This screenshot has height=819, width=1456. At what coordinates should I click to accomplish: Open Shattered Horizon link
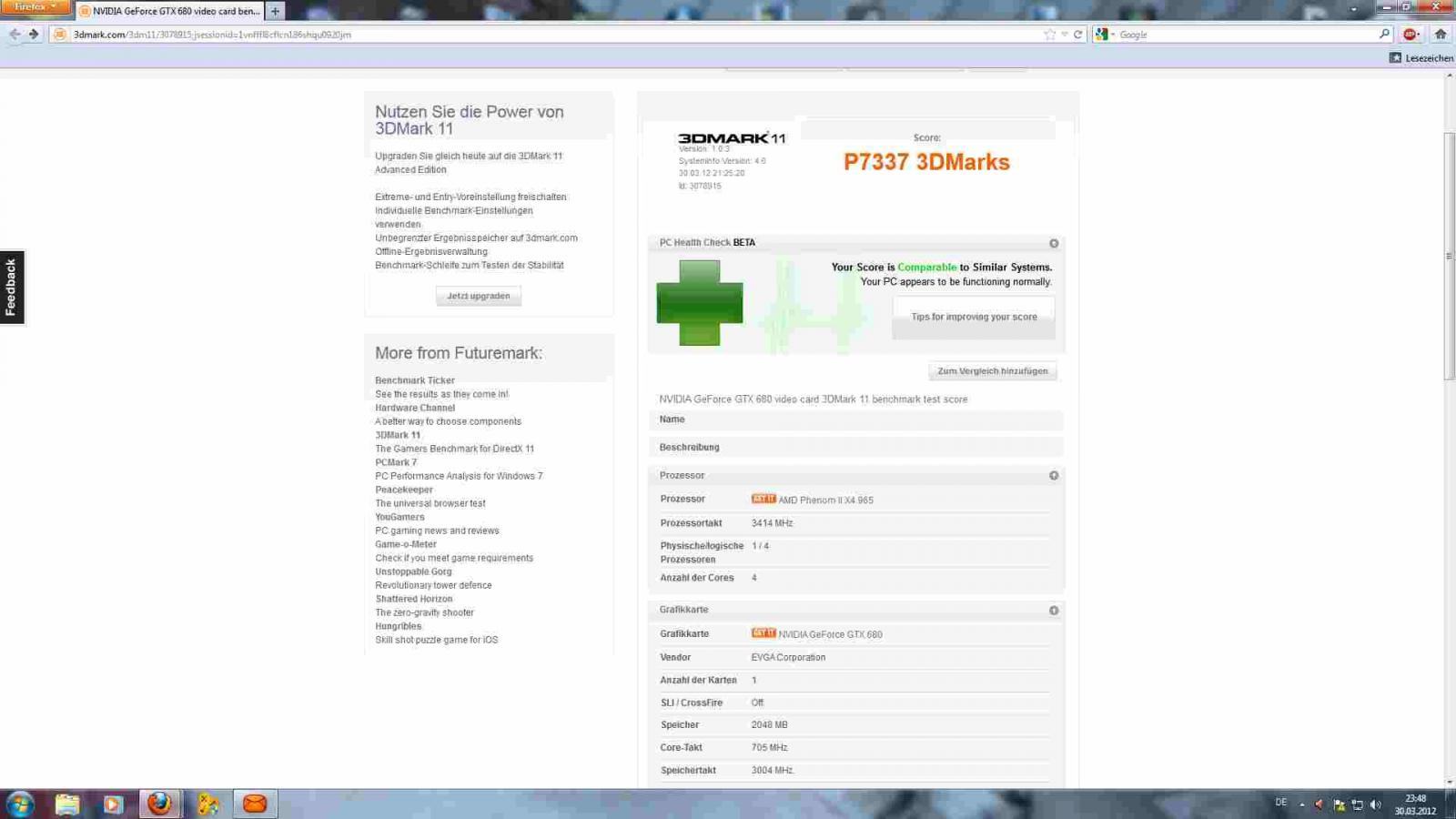(x=414, y=599)
